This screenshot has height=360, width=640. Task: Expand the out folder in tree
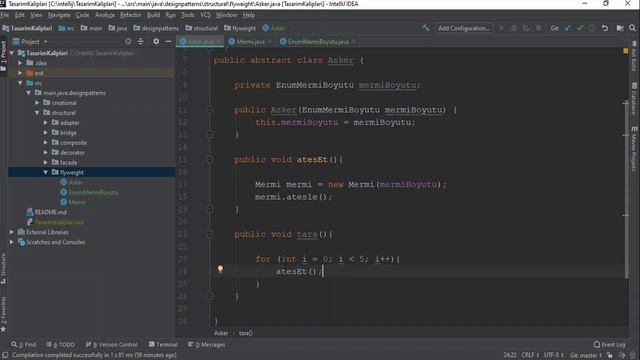click(20, 73)
